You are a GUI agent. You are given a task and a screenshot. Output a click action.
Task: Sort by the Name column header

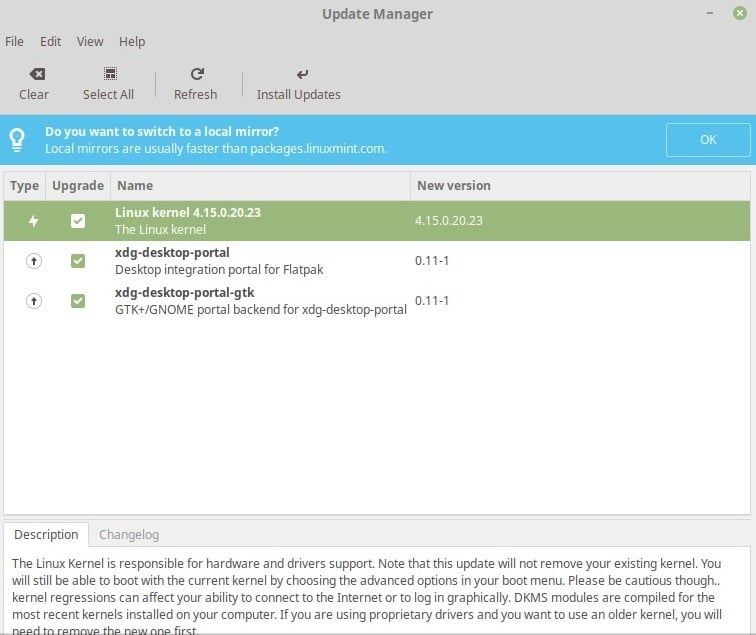click(260, 186)
